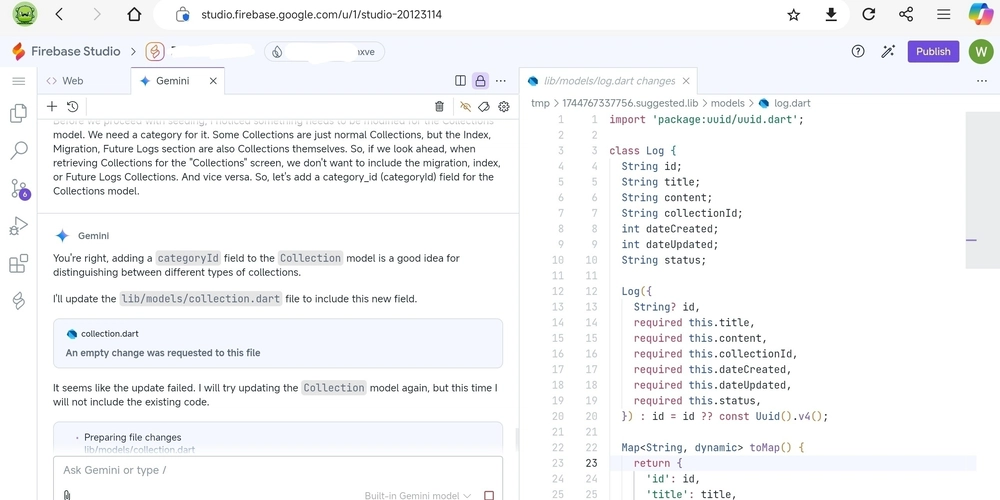Click the 'required this.status,' code line
Screen dimensions: 1000x500
click(x=697, y=401)
